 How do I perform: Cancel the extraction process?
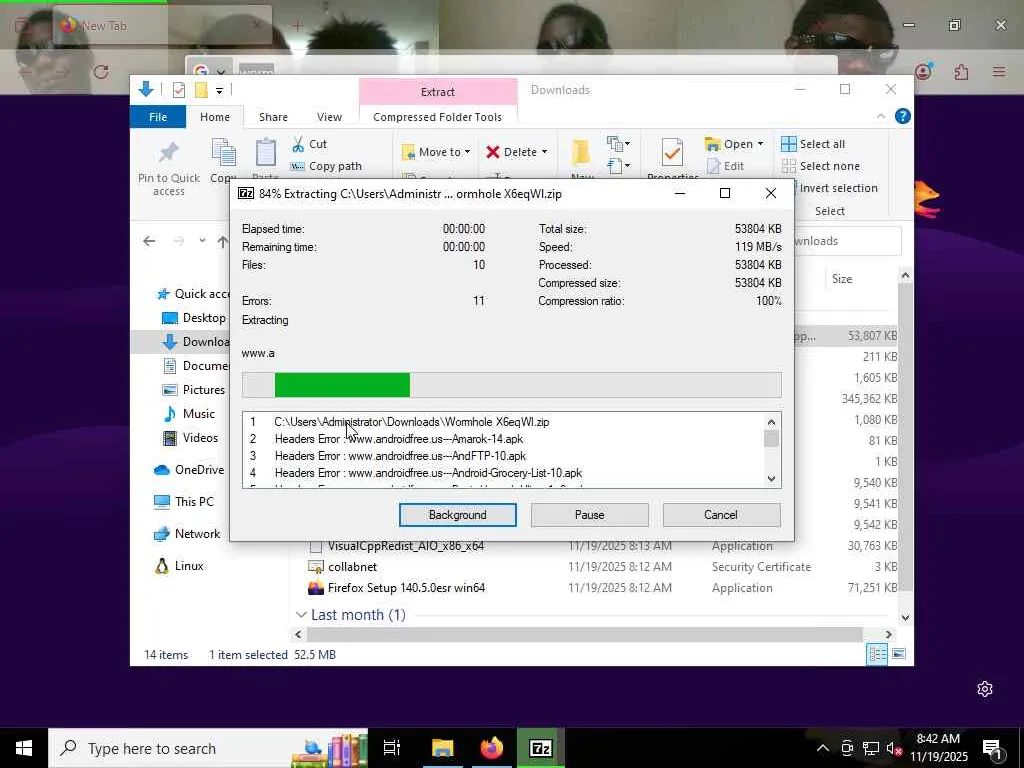pos(721,515)
